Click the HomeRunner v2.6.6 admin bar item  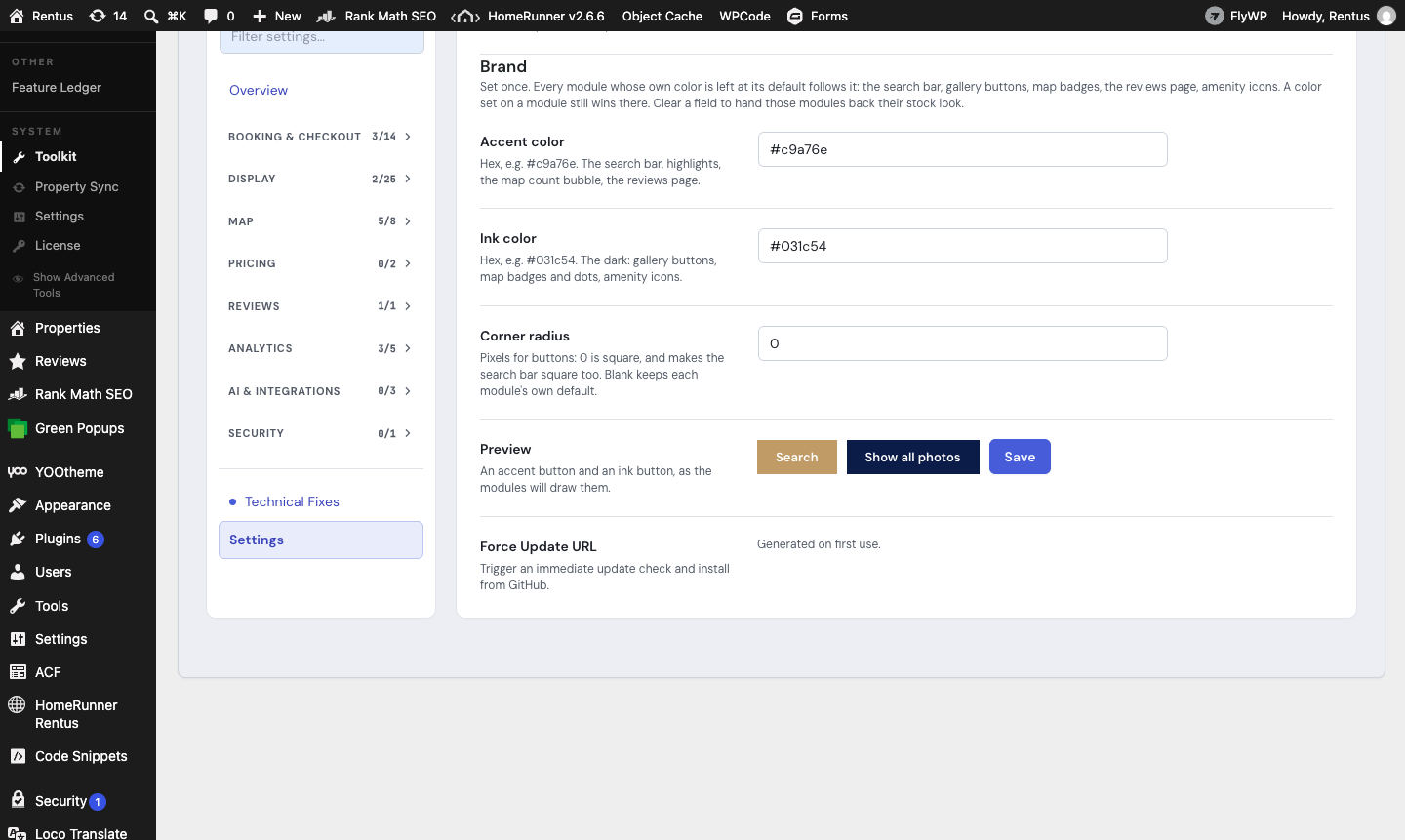pyautogui.click(x=528, y=16)
